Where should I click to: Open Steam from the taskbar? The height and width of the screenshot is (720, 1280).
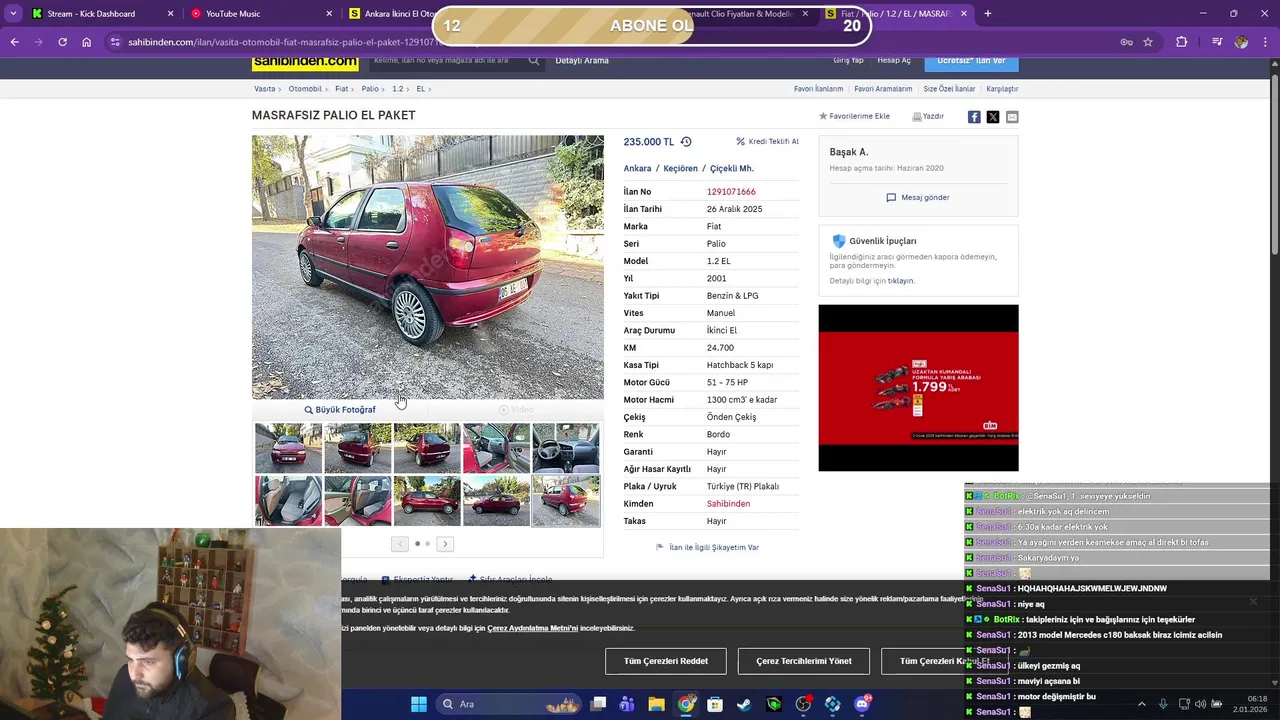click(x=744, y=704)
